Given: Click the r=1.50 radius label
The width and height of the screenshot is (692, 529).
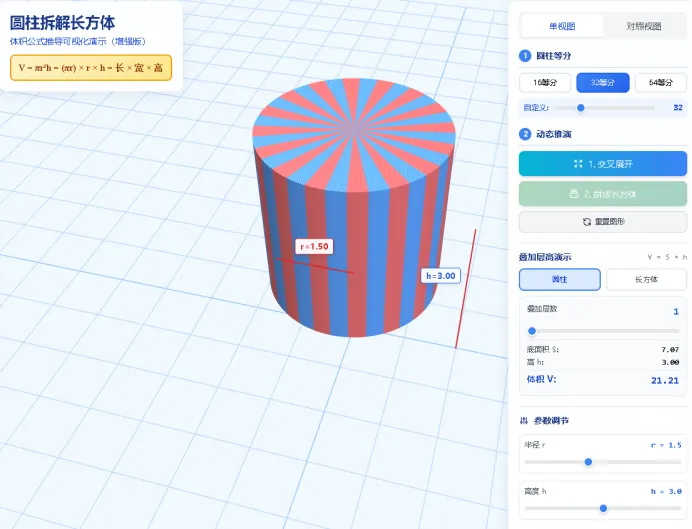Looking at the screenshot, I should point(314,246).
